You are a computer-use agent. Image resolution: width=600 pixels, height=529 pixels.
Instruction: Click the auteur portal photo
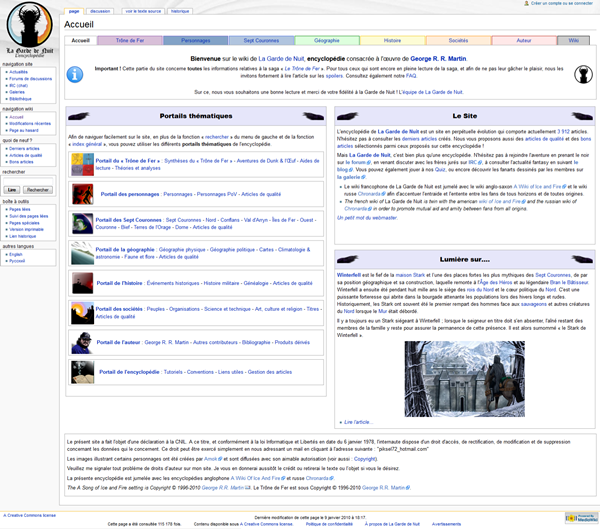click(82, 343)
